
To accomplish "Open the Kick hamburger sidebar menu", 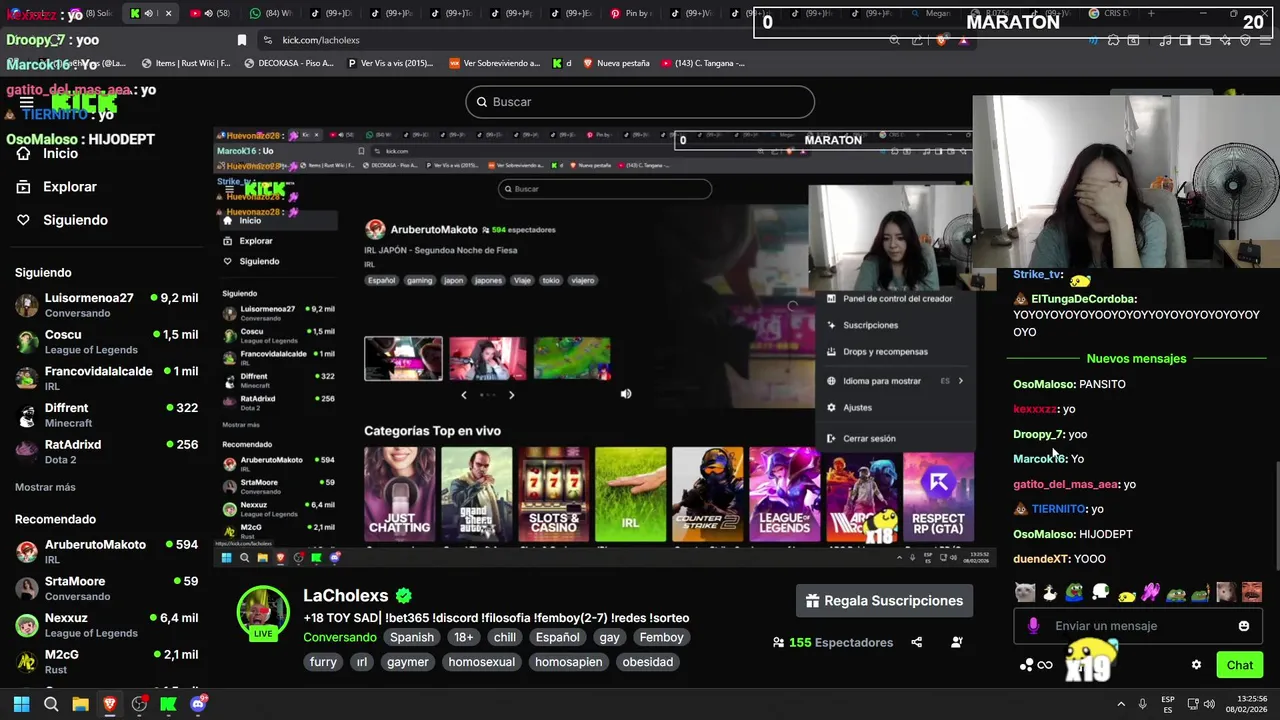I will 27,102.
